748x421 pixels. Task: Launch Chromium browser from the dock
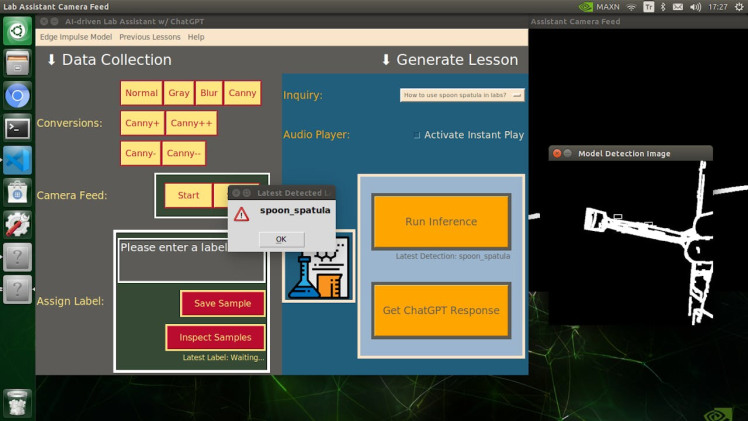(17, 96)
